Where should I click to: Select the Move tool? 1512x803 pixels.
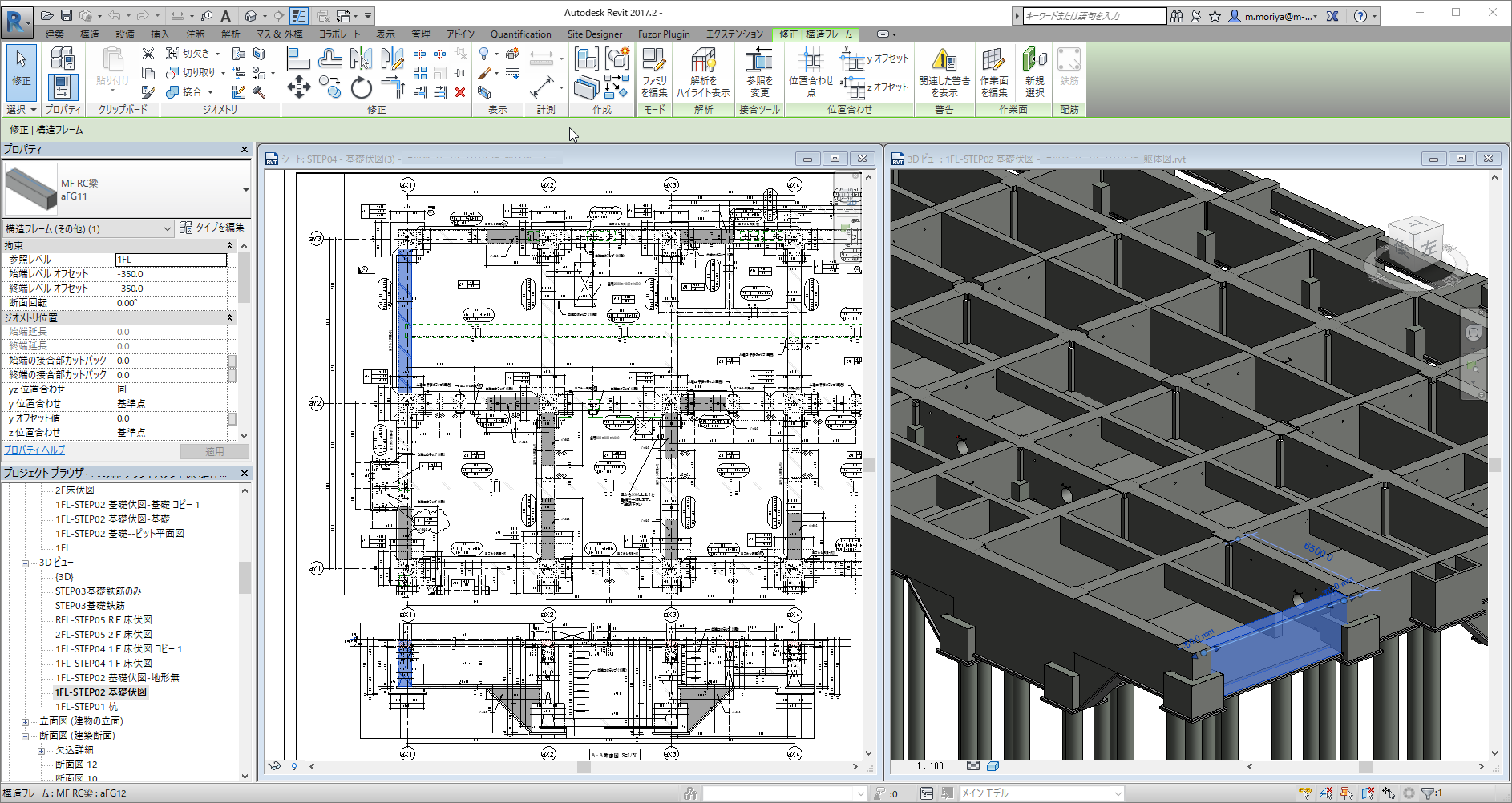298,87
